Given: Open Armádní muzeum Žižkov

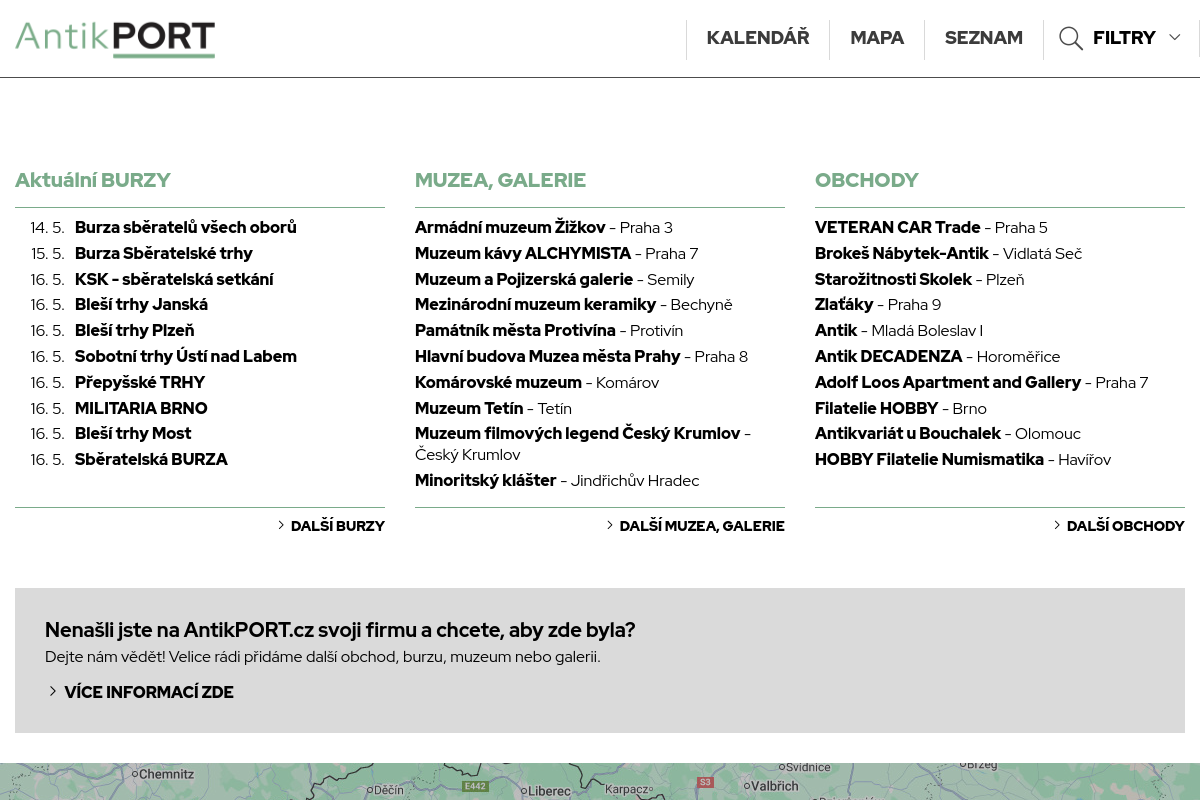Looking at the screenshot, I should click(x=510, y=228).
